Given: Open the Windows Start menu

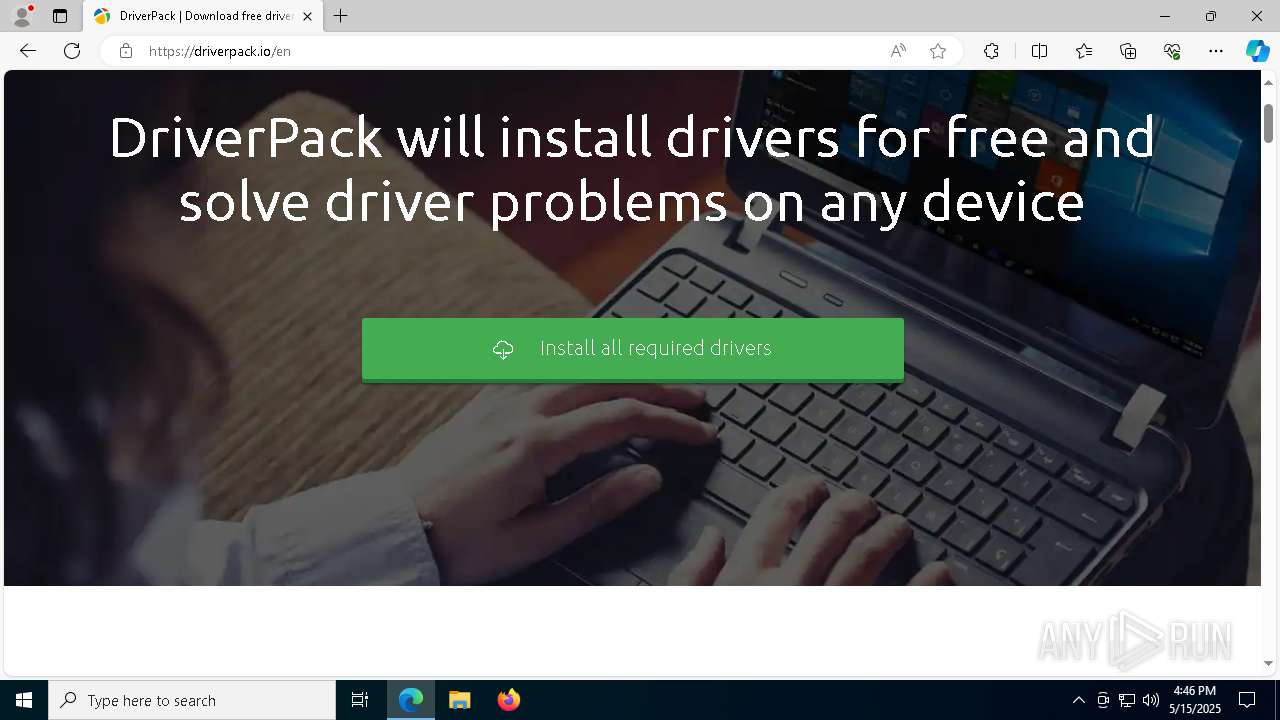Looking at the screenshot, I should pyautogui.click(x=24, y=700).
